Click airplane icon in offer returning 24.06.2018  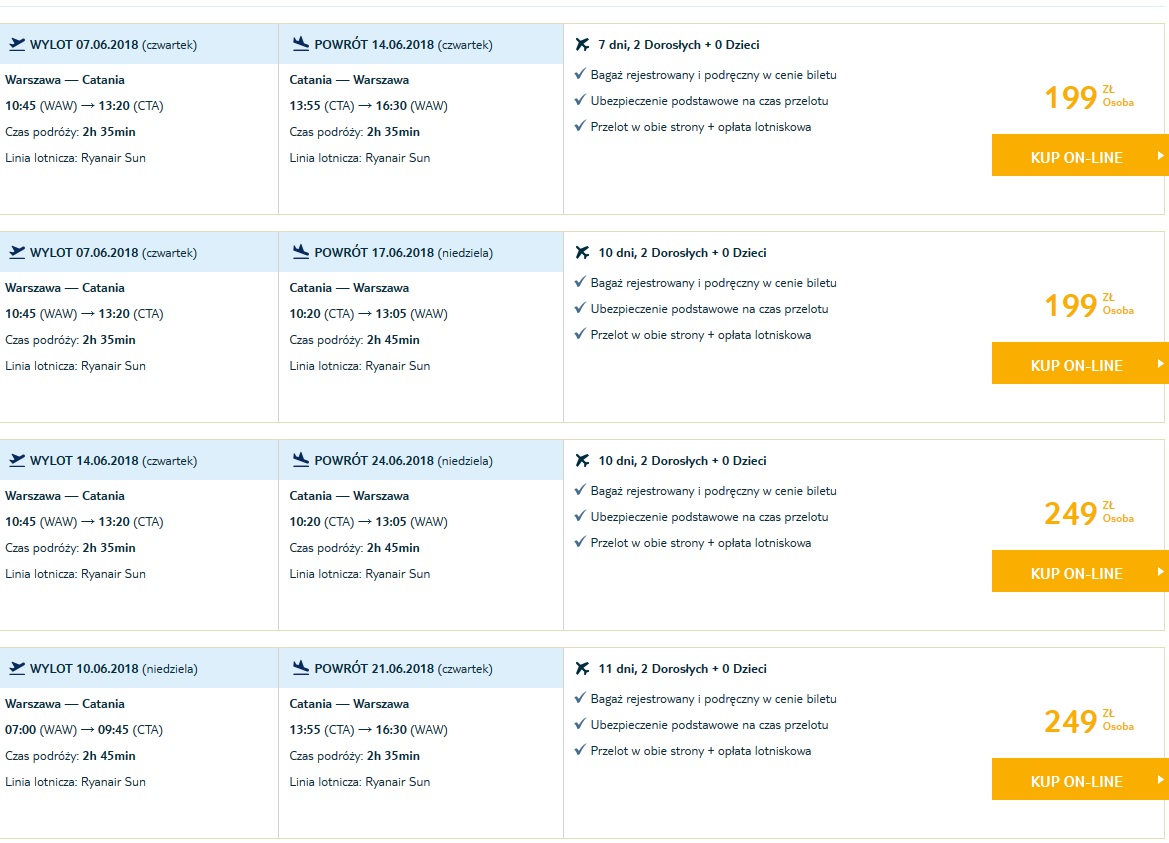(x=582, y=461)
